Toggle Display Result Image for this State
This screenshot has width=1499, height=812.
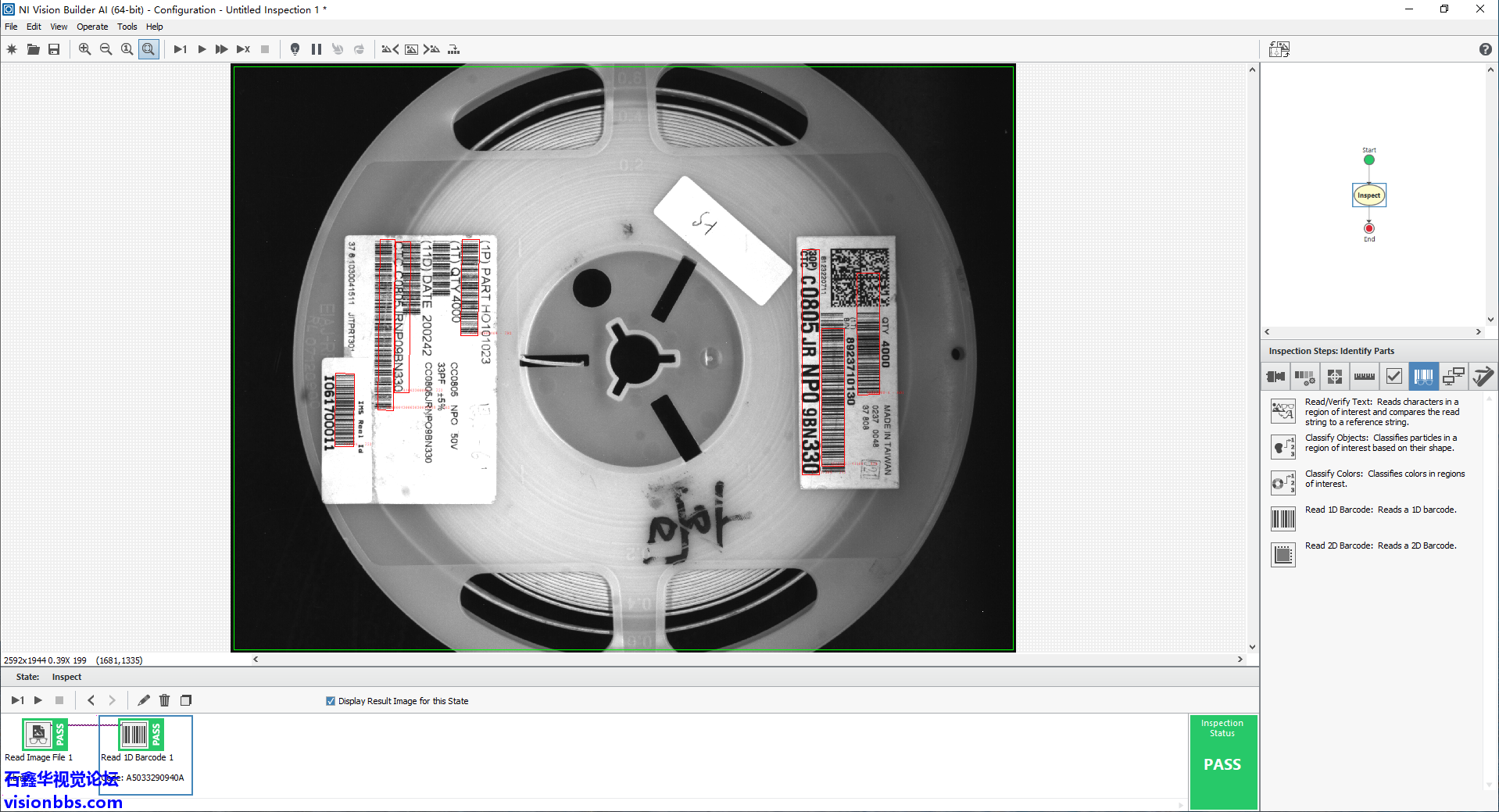click(331, 701)
